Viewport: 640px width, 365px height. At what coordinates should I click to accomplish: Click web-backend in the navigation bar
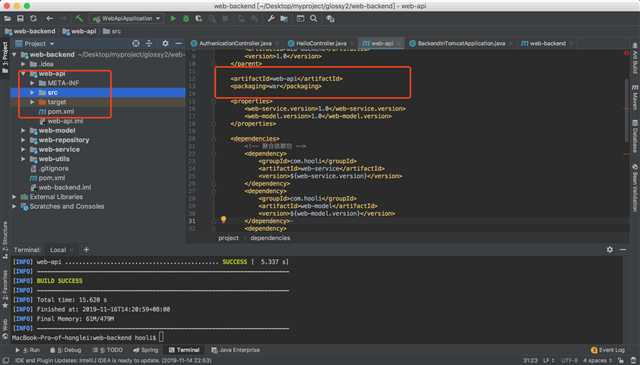coord(30,31)
